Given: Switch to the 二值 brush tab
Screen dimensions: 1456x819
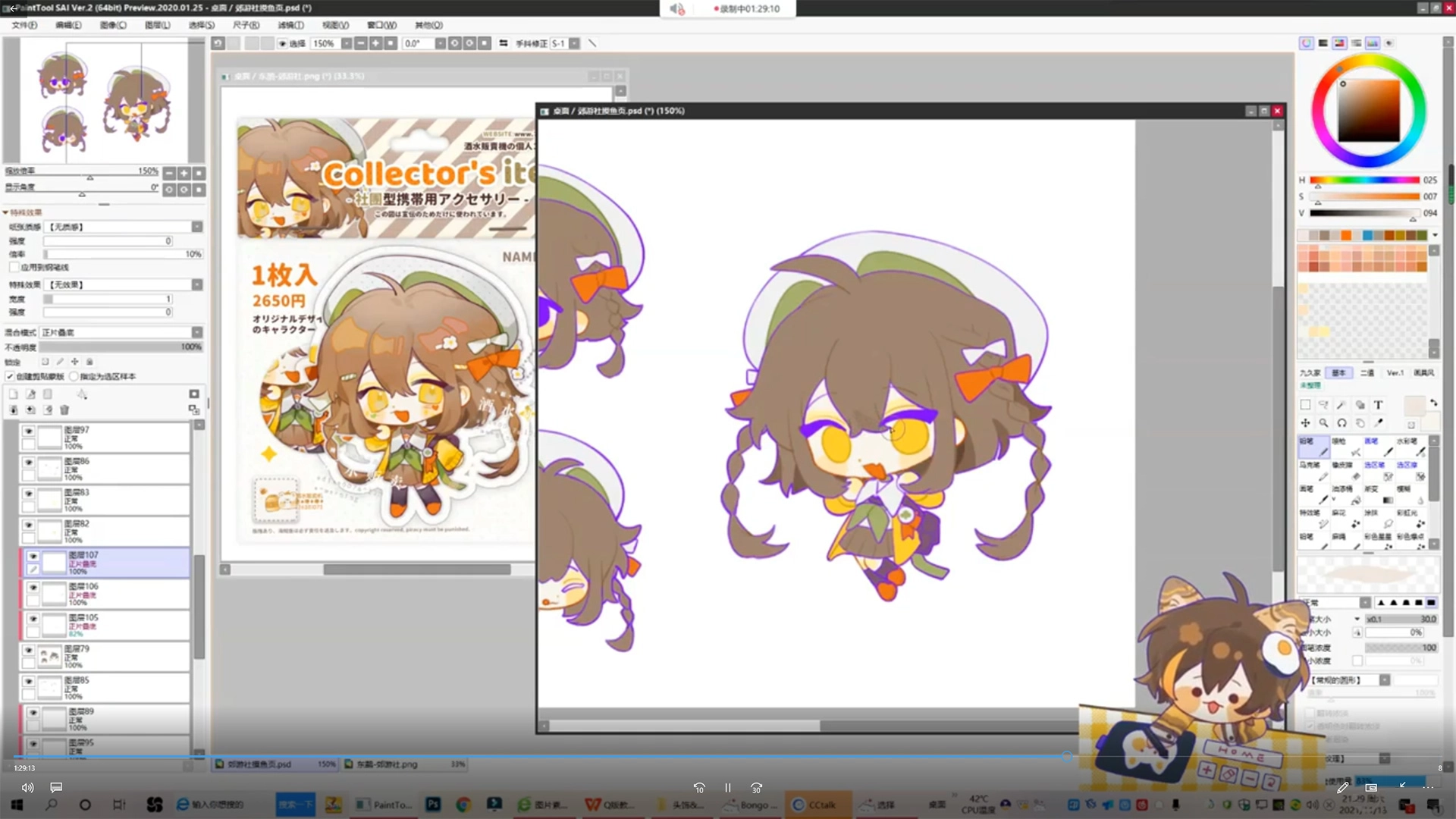Looking at the screenshot, I should pyautogui.click(x=1367, y=373).
